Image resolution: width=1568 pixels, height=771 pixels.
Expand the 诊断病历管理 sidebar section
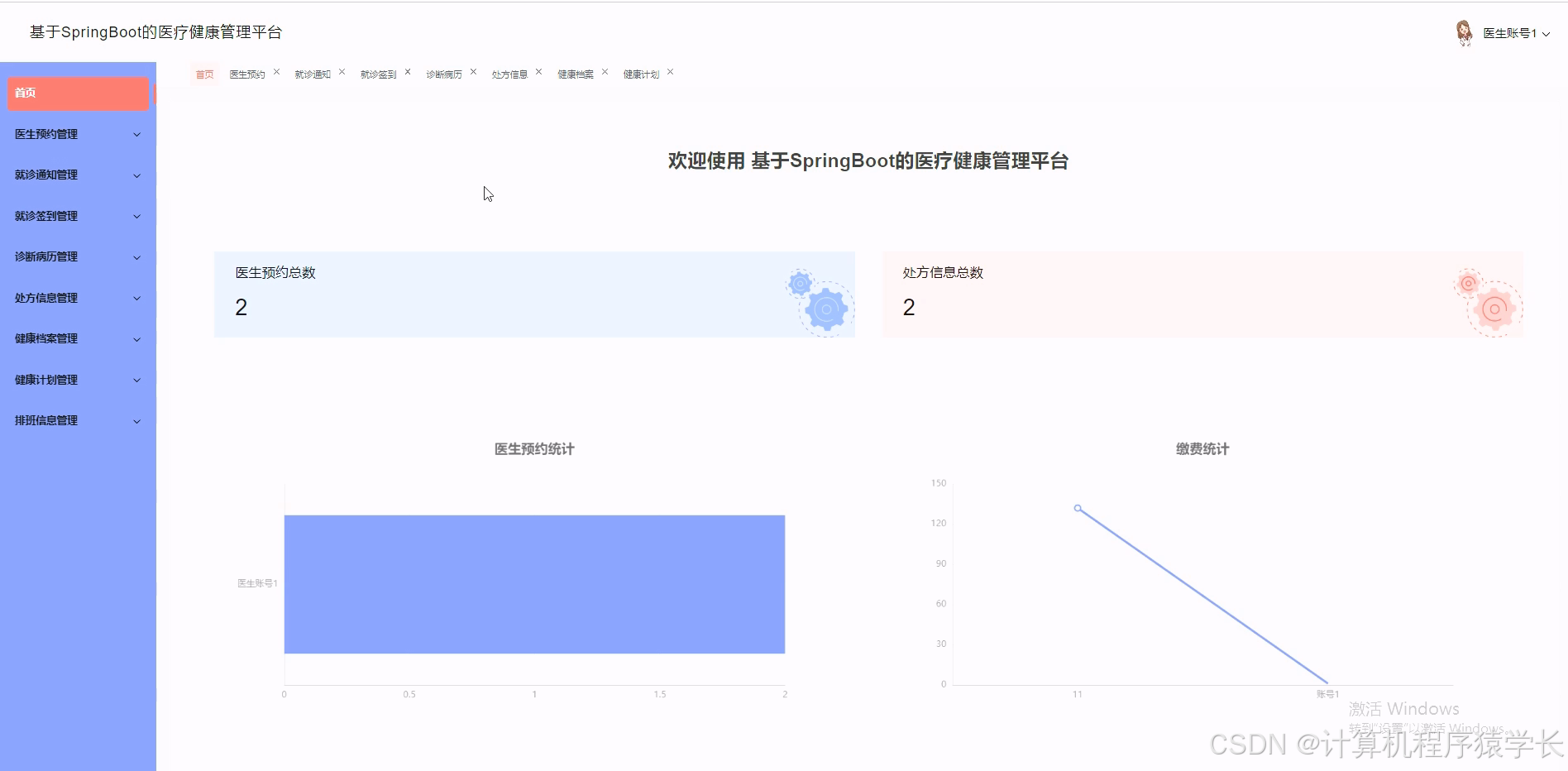click(77, 256)
